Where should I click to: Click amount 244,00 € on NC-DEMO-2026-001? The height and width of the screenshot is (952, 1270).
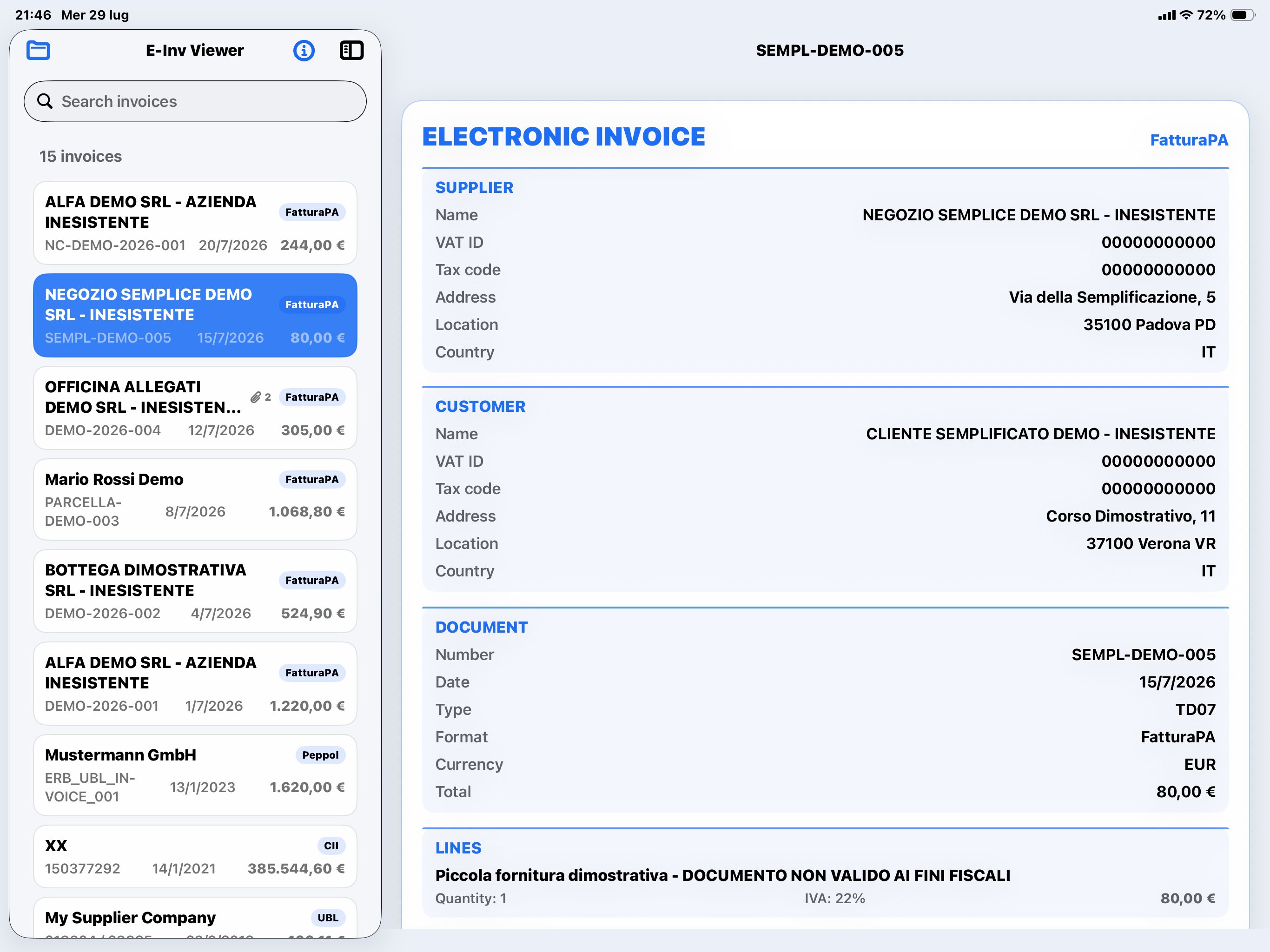pyautogui.click(x=312, y=245)
